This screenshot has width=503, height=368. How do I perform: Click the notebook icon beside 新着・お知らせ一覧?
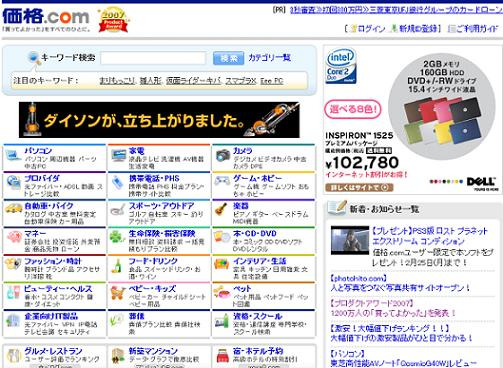[x=337, y=208]
